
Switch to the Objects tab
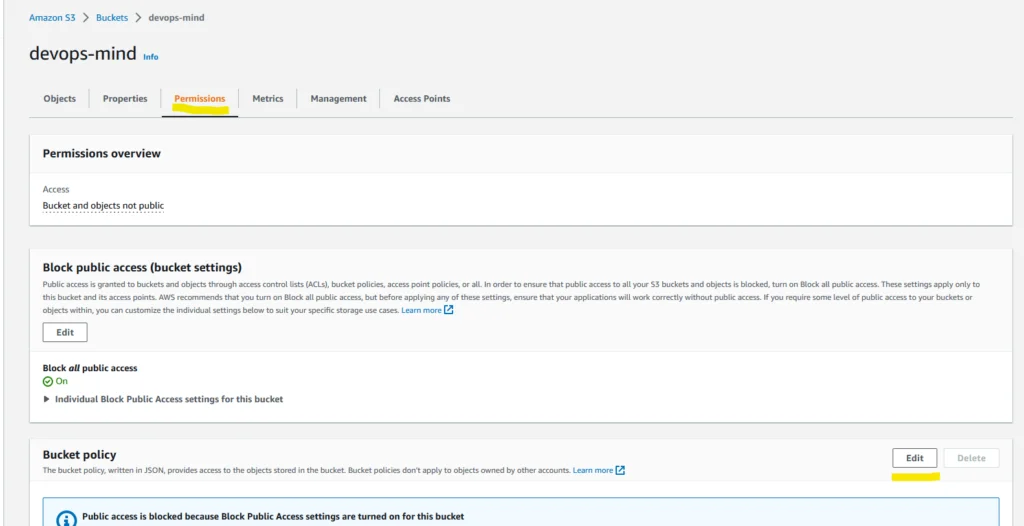[x=59, y=99]
